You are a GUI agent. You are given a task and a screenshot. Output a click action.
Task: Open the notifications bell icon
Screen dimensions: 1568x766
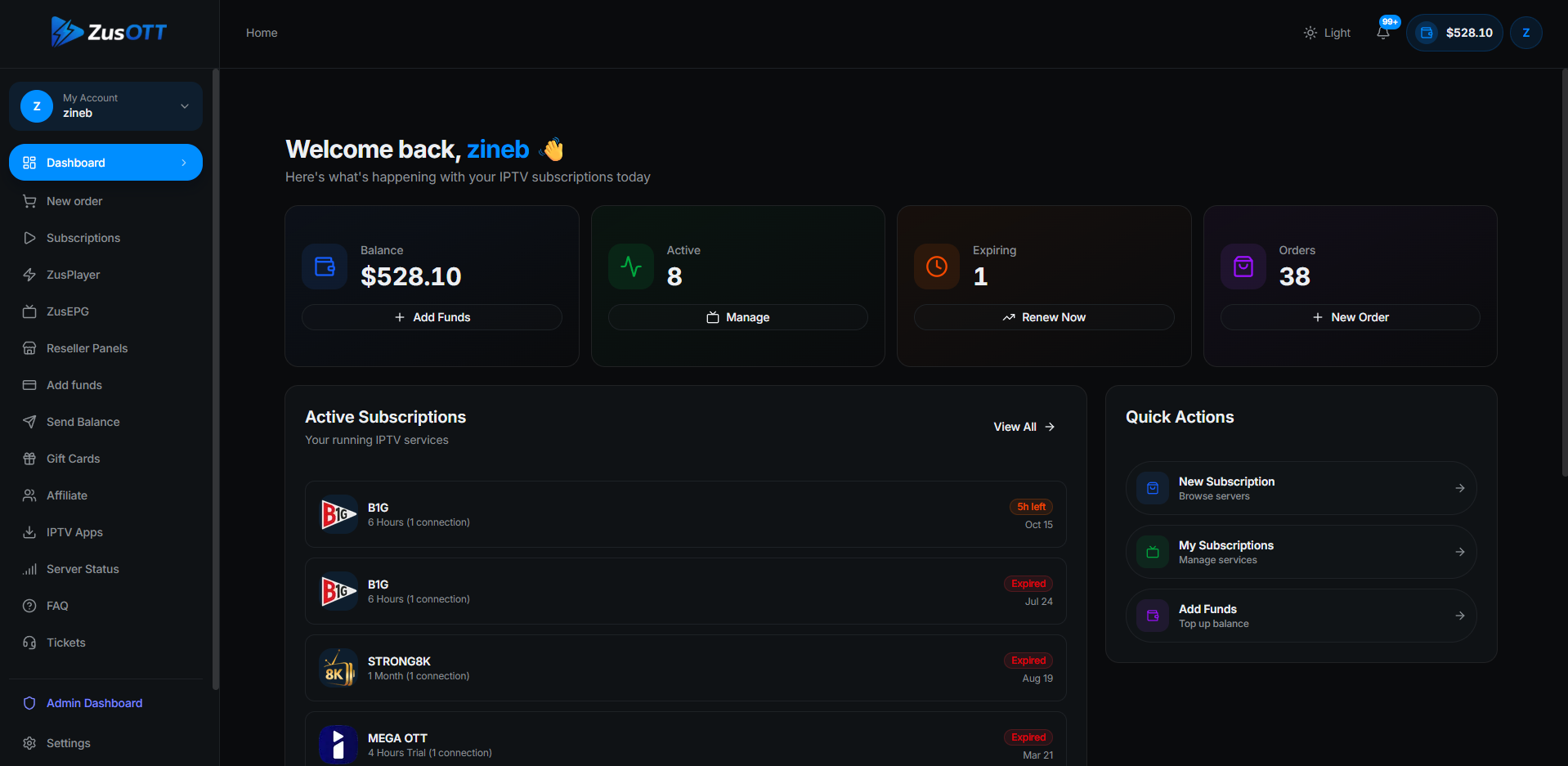pos(1383,33)
